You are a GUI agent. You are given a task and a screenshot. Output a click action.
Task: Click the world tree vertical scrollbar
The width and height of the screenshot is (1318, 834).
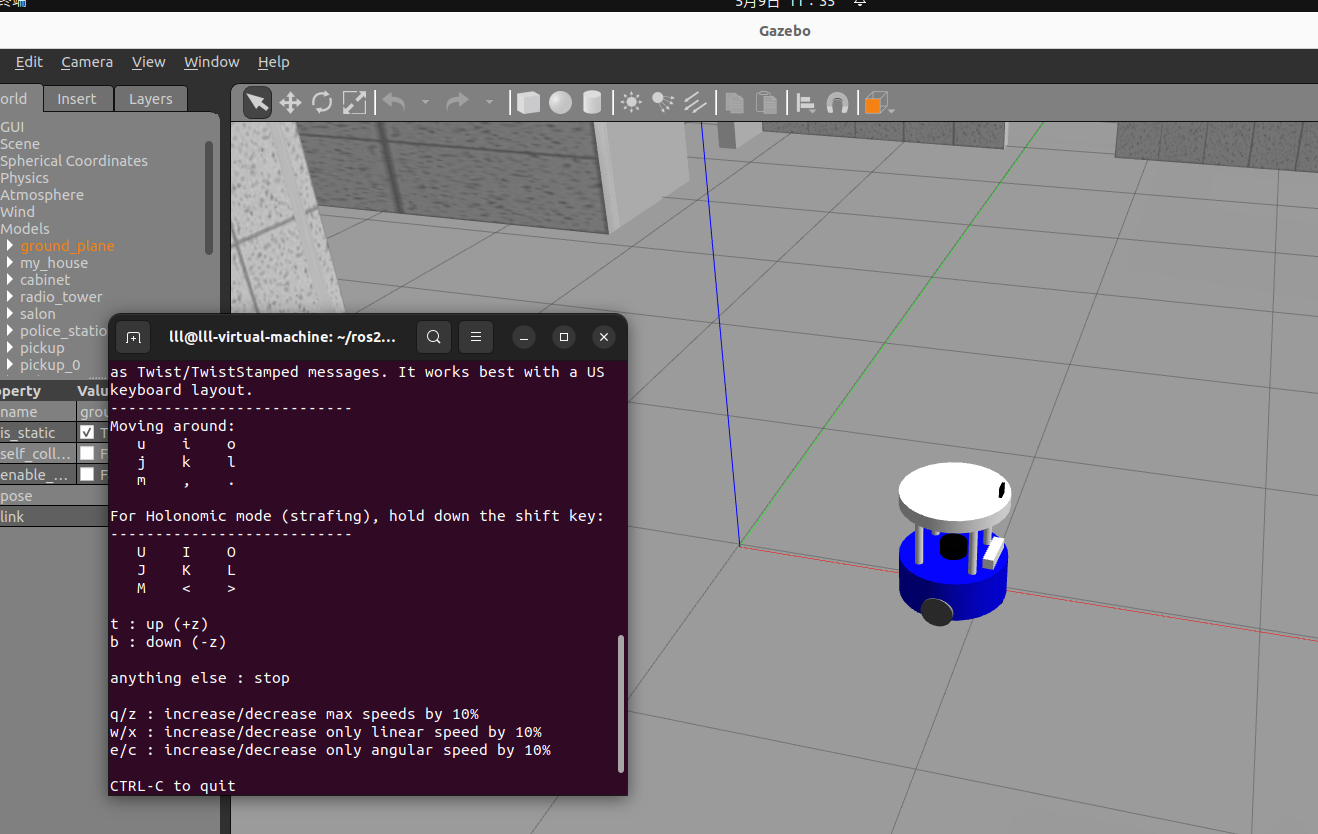(x=209, y=197)
